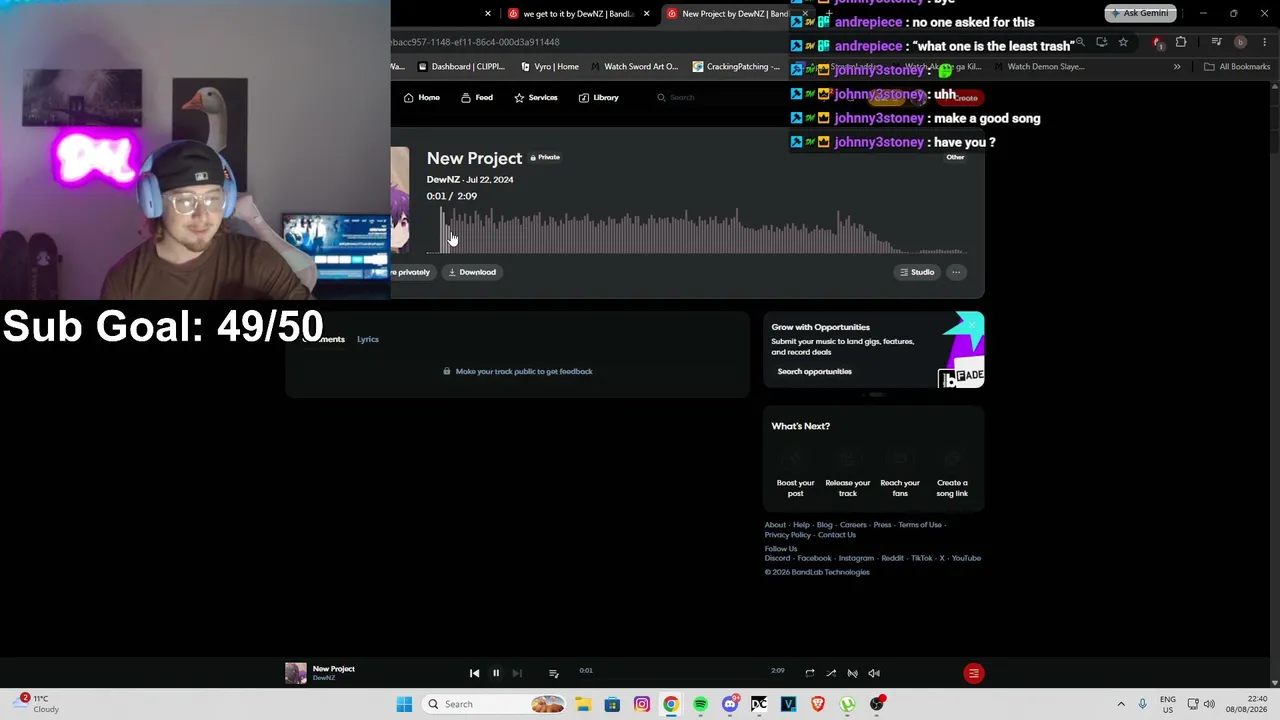Skip to previous track in player

click(x=474, y=673)
